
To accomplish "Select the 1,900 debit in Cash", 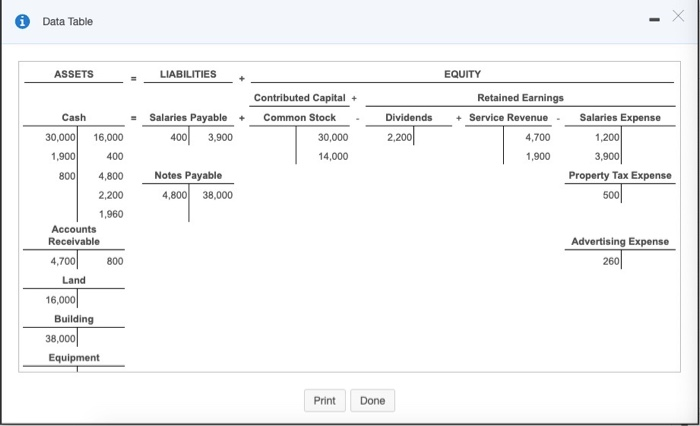I will (x=63, y=156).
